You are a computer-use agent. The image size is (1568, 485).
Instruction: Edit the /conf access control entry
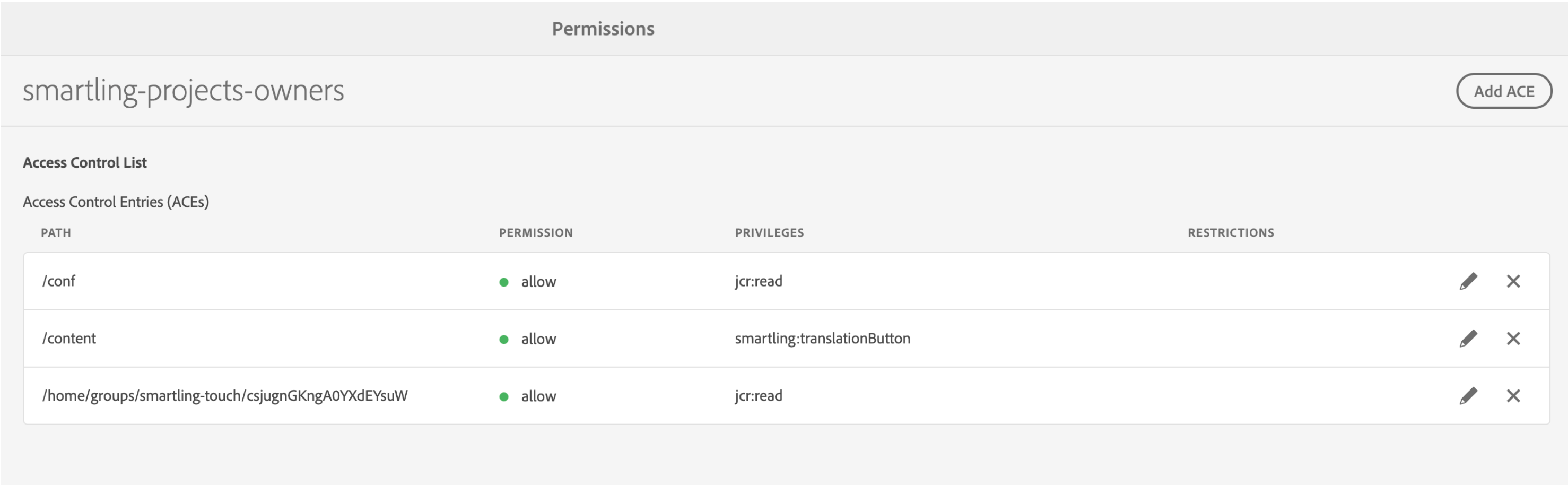tap(1468, 281)
